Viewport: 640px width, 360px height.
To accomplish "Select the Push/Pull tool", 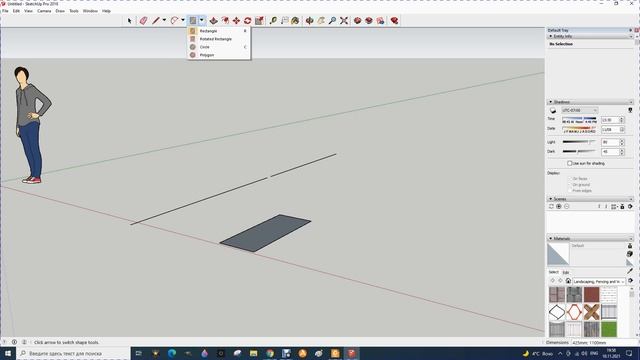I will point(213,20).
